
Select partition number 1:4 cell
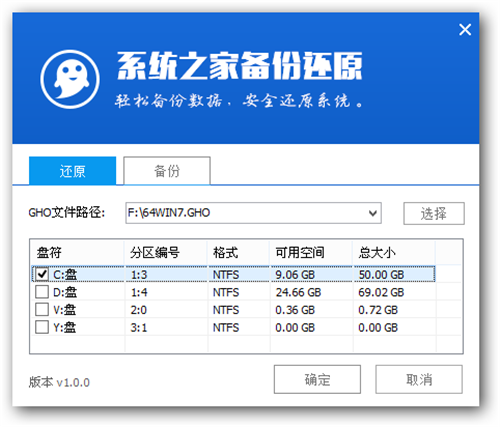(x=139, y=292)
